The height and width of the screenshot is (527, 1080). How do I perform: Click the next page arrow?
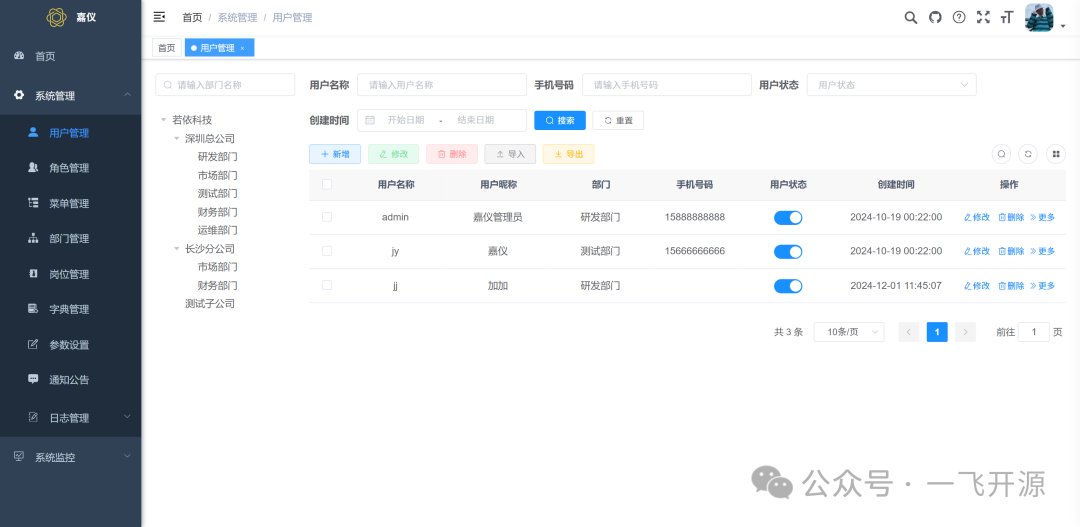(965, 332)
